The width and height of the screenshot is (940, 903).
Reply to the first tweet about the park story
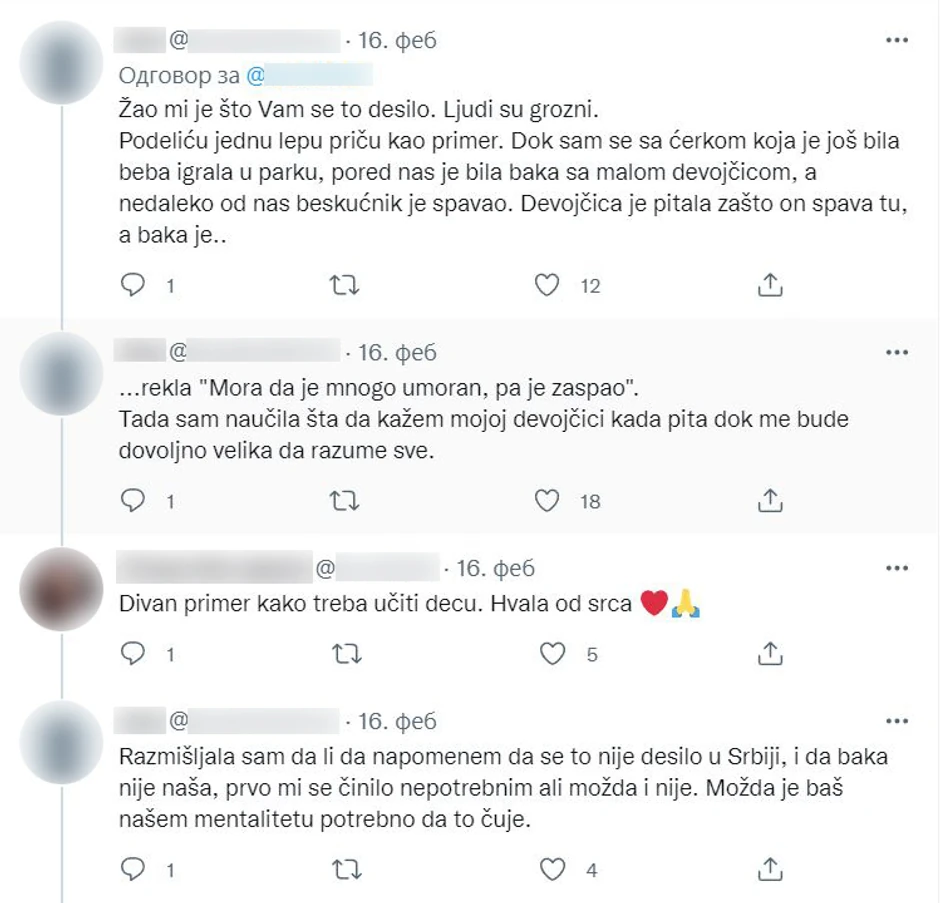pos(132,285)
